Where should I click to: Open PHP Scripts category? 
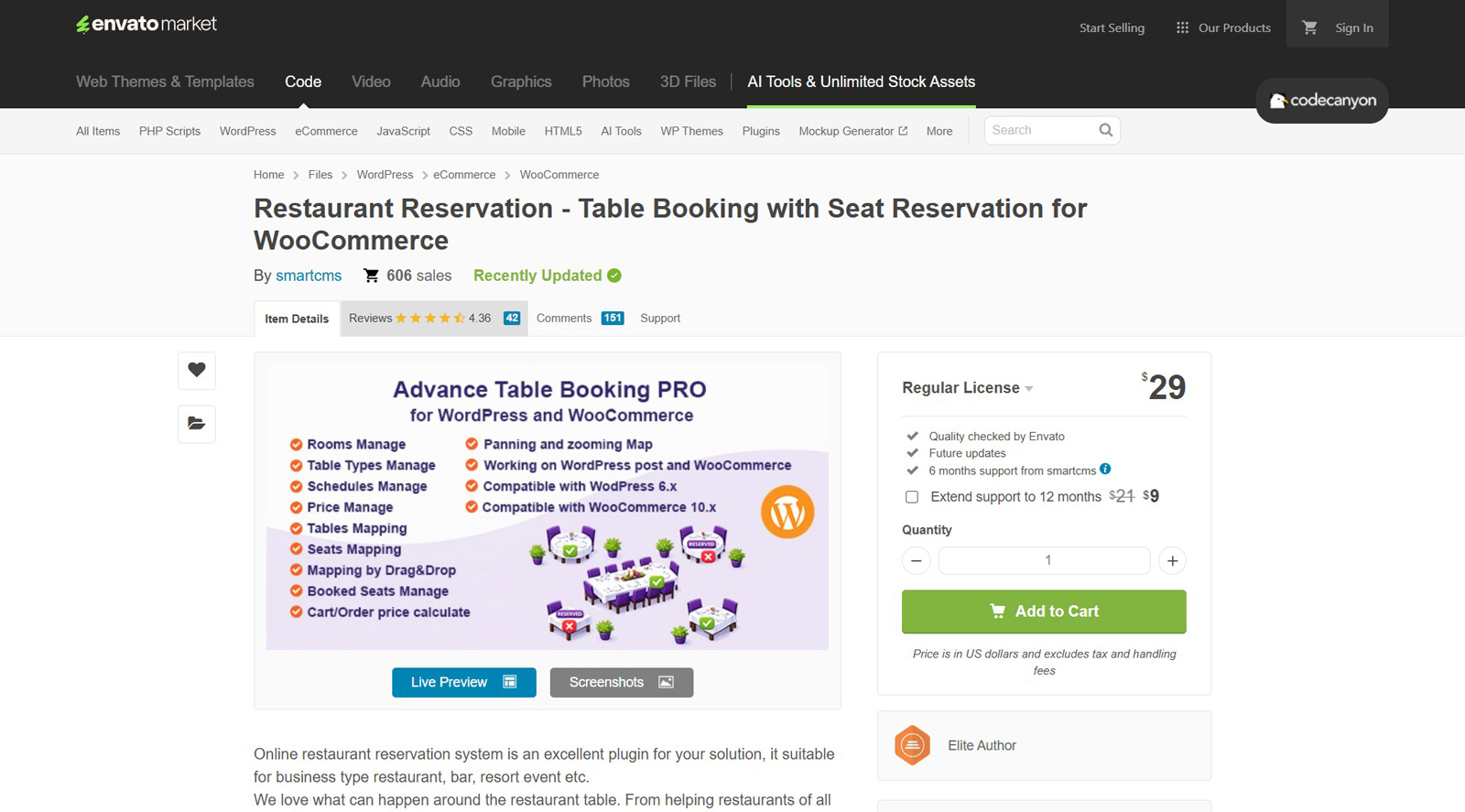tap(169, 131)
